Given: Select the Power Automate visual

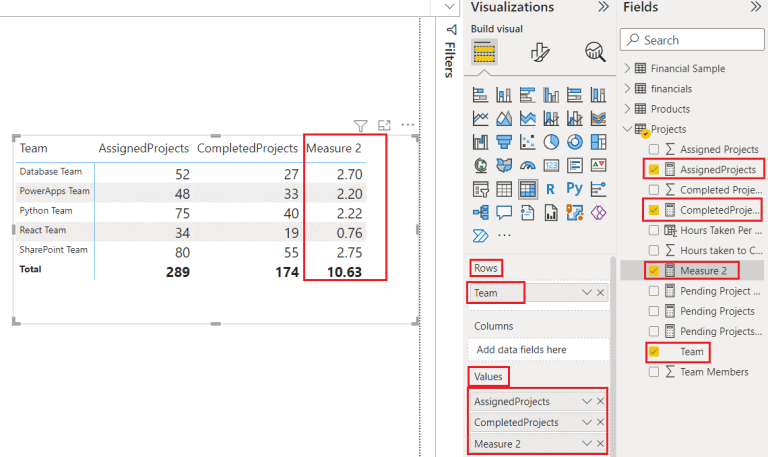Looking at the screenshot, I should tap(480, 236).
